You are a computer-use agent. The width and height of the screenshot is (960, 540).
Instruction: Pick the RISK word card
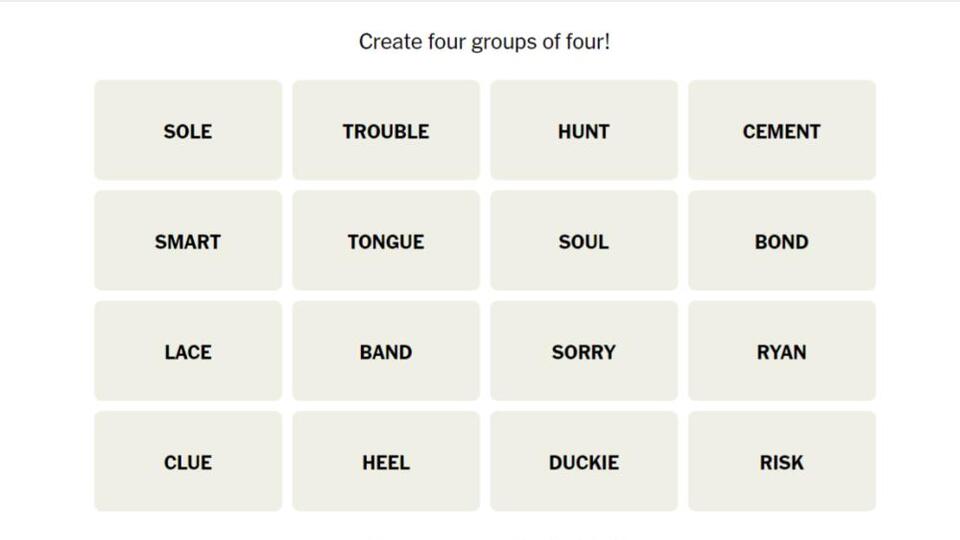point(781,462)
